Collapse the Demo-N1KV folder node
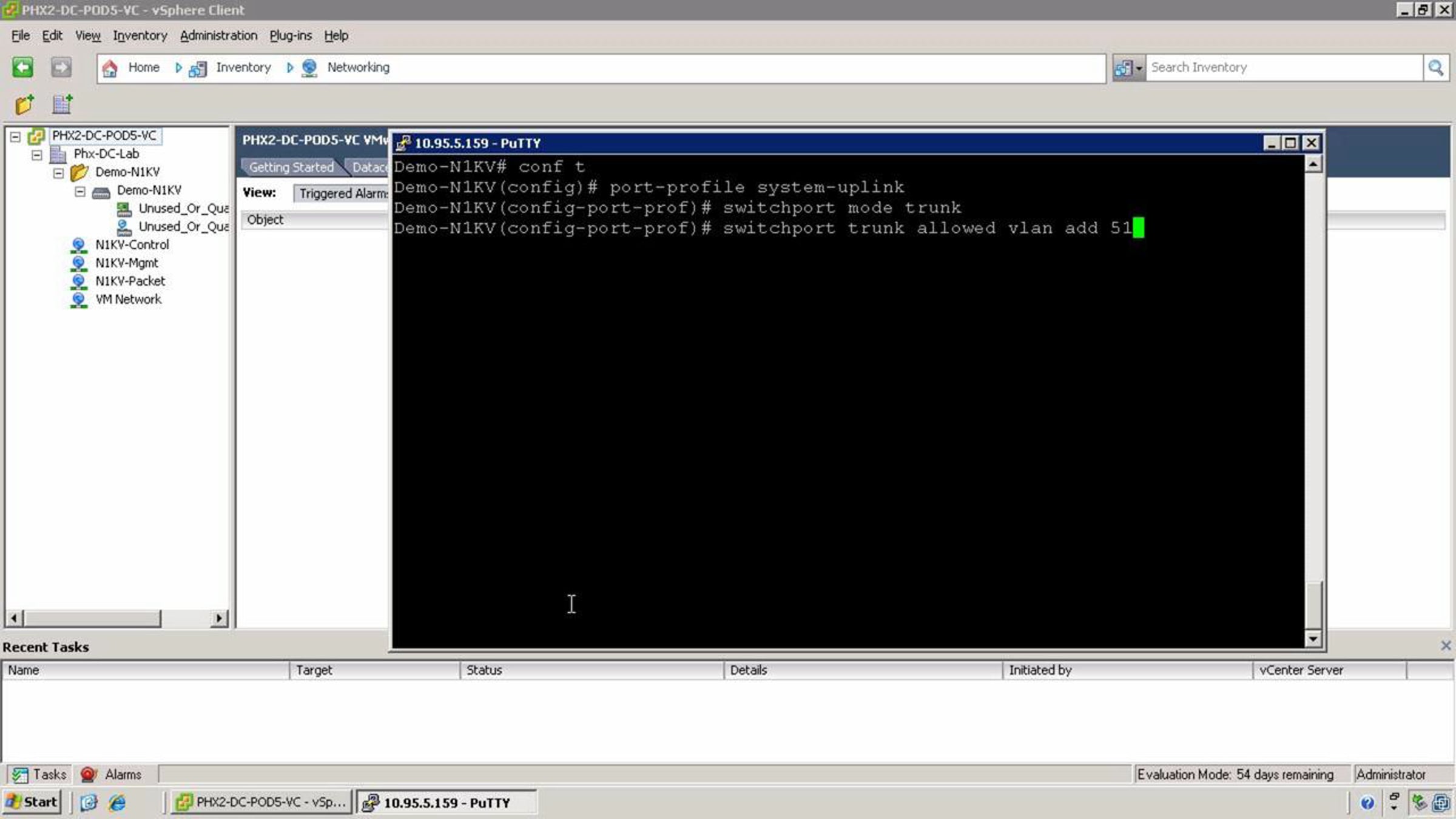 click(58, 173)
